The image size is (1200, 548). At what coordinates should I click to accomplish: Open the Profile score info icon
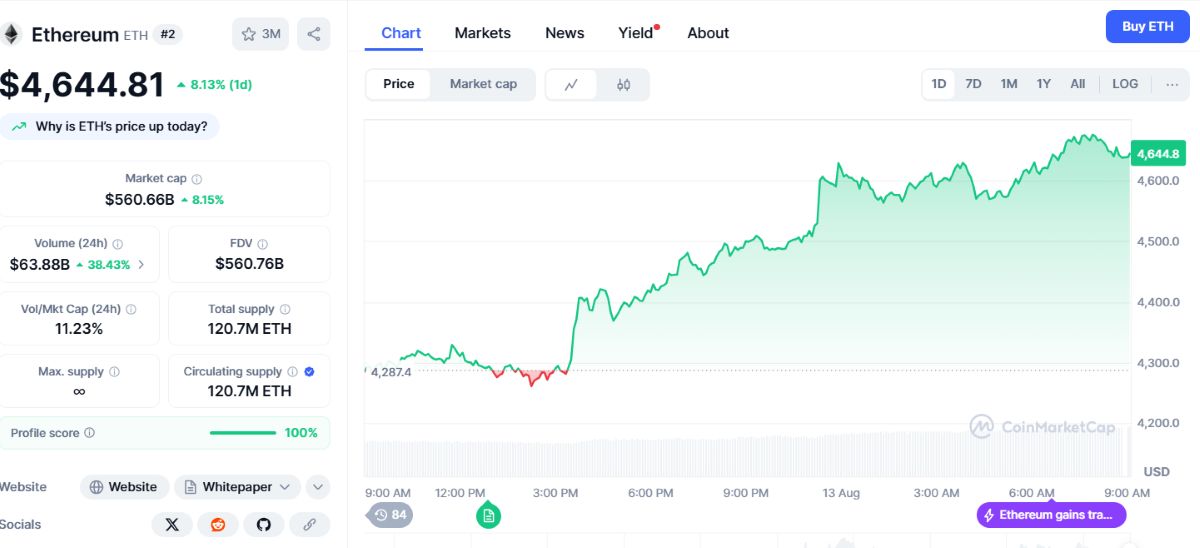pyautogui.click(x=90, y=433)
